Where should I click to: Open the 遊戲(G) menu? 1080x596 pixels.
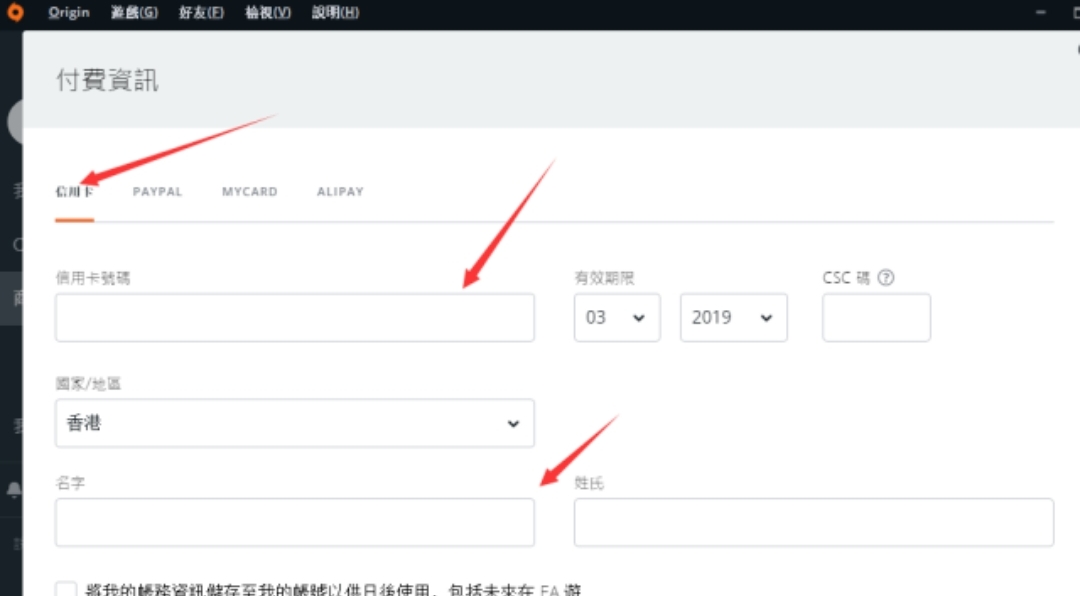pyautogui.click(x=134, y=12)
